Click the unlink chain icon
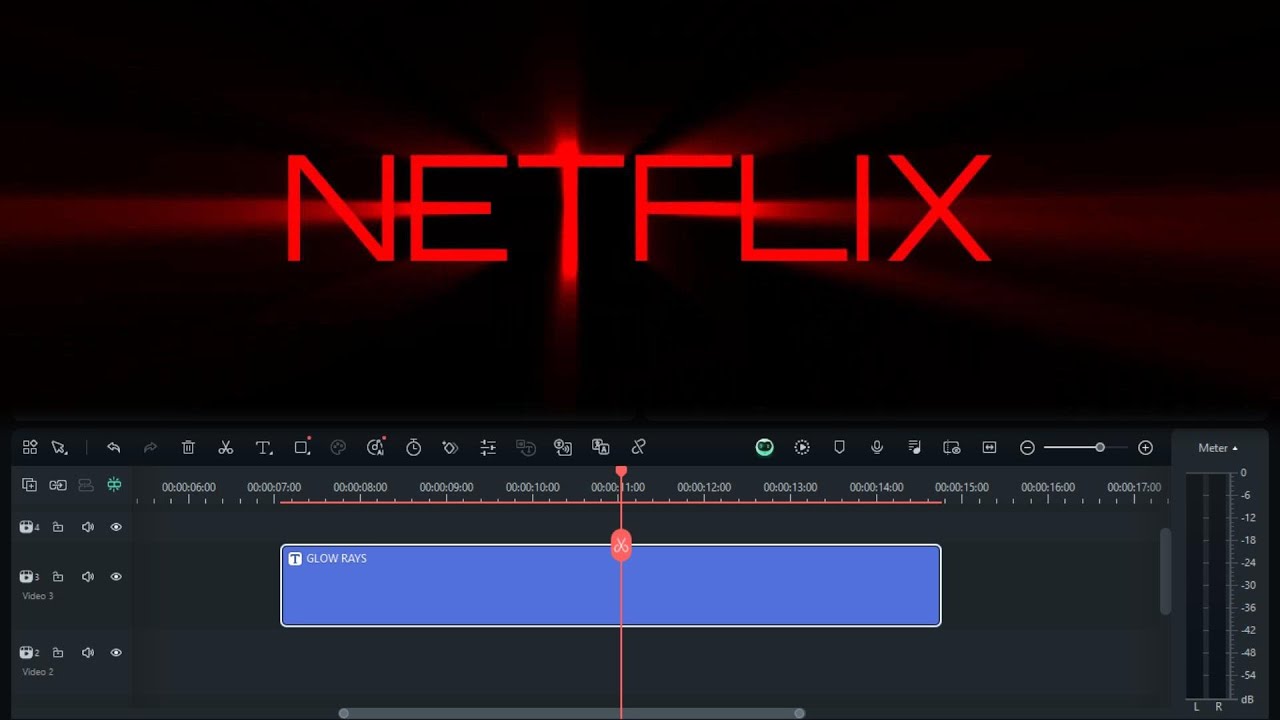This screenshot has width=1280, height=720. [638, 447]
